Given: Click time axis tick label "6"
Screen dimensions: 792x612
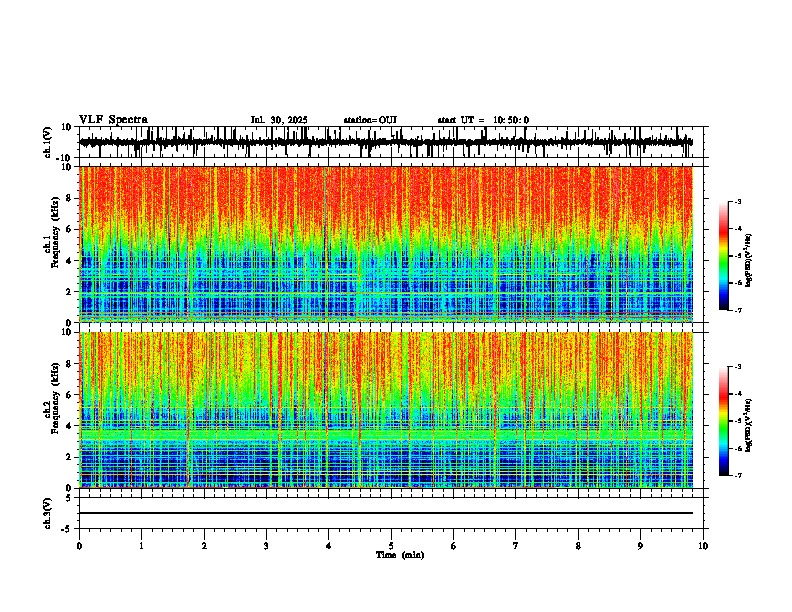Looking at the screenshot, I should (x=453, y=546).
